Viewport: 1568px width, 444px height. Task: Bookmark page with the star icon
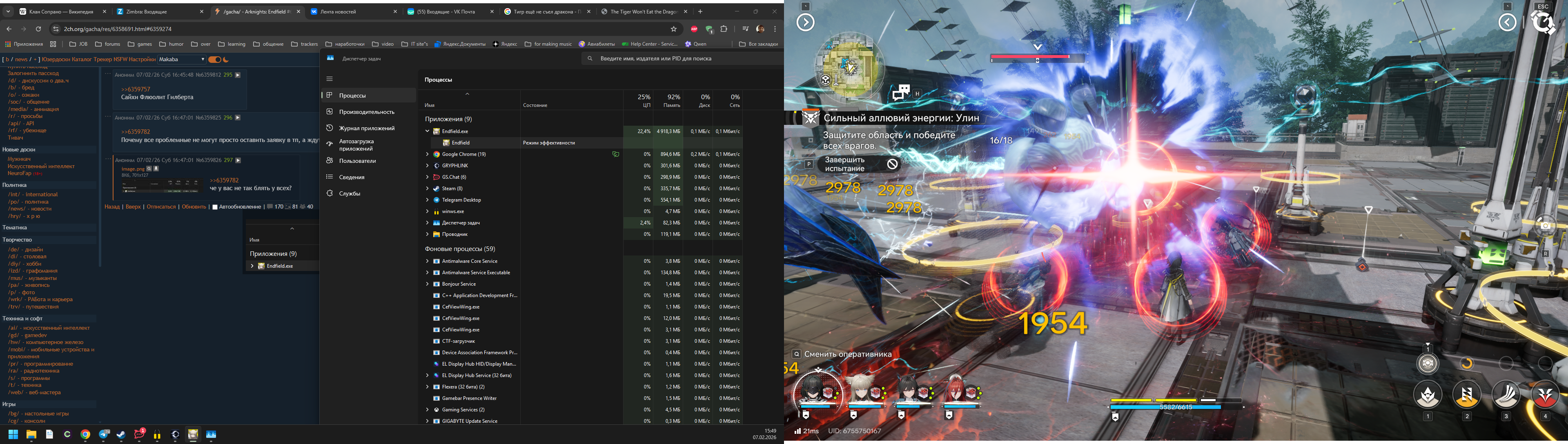point(674,29)
